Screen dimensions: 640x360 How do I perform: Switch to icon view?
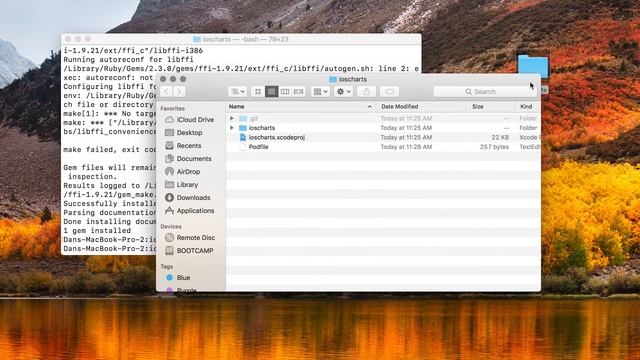[258, 91]
